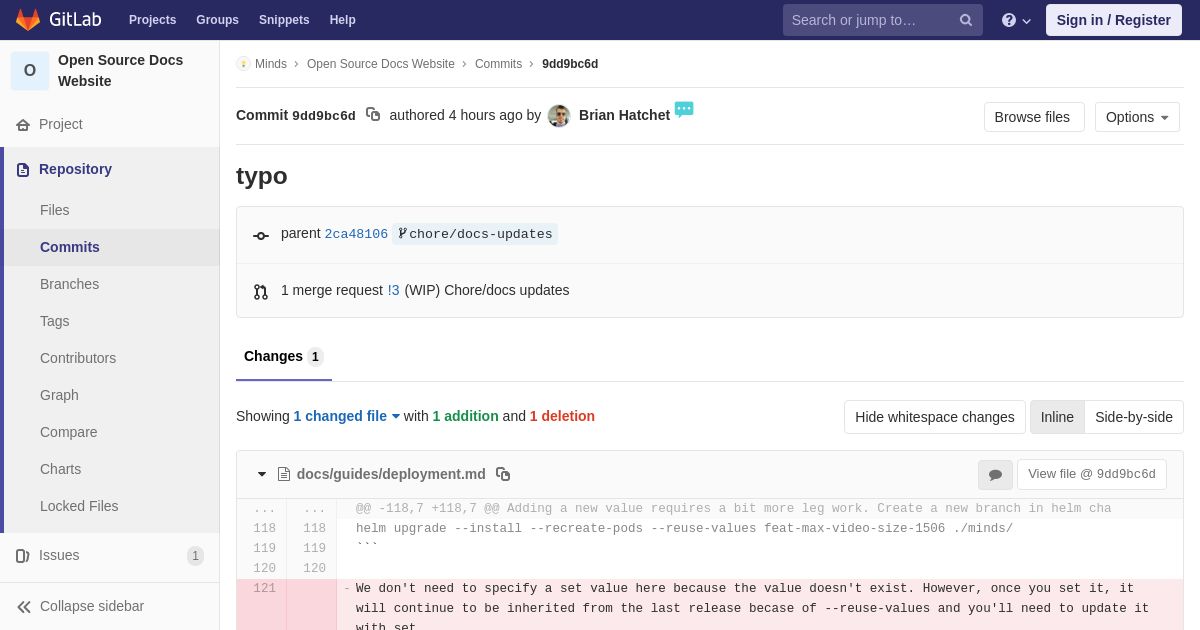Copy the commit SHA with the clipboard icon
The height and width of the screenshot is (630, 1200).
click(x=373, y=115)
